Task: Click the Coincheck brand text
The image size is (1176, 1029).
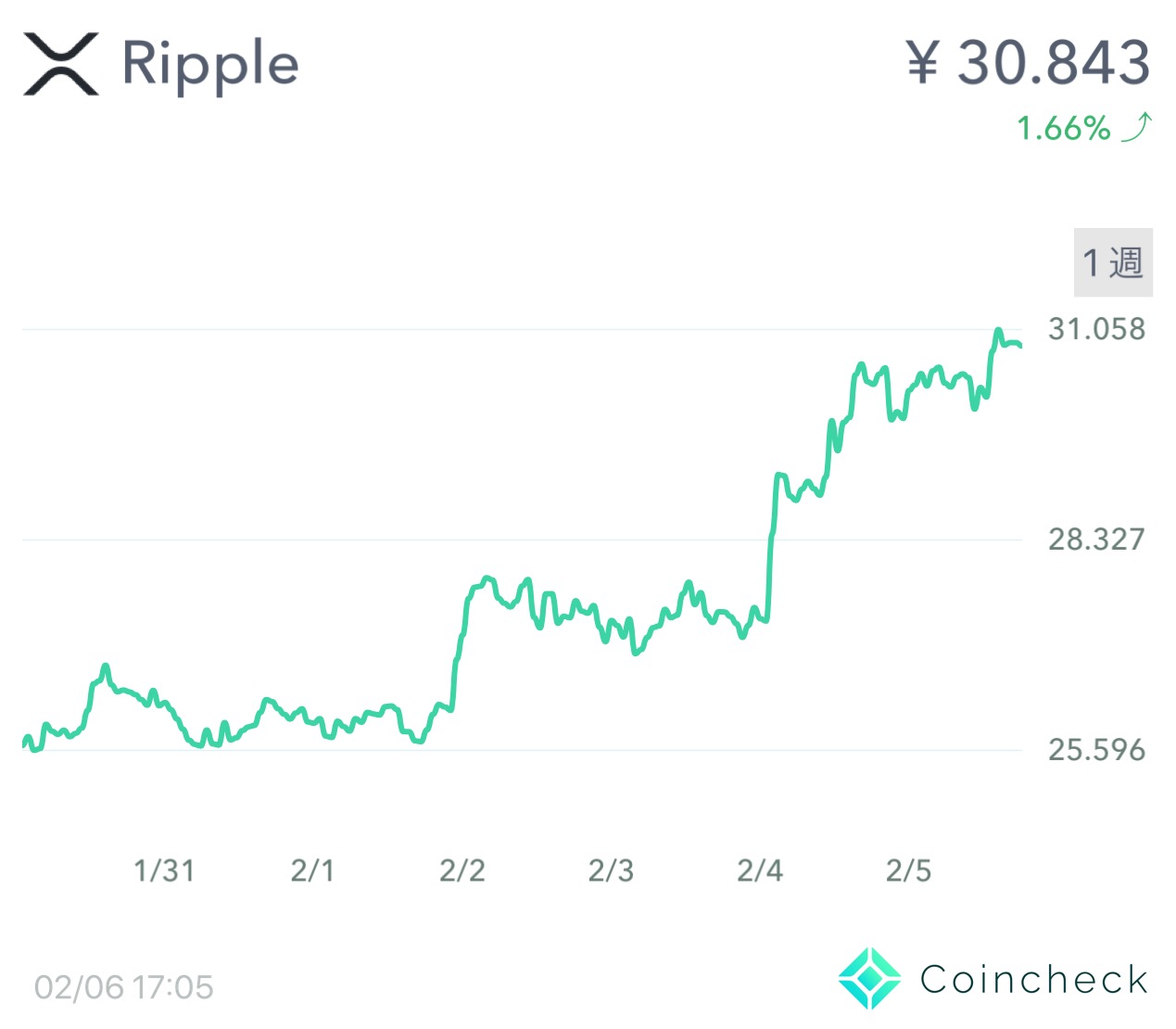Action: (1034, 980)
